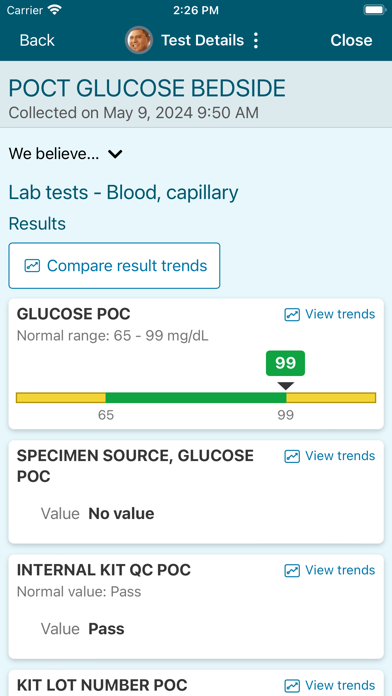Click chart icon in Compare result trends

click(x=32, y=266)
